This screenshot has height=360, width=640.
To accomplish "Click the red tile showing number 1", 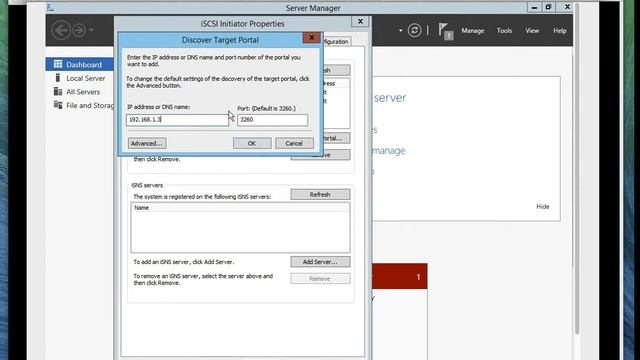I will (x=400, y=276).
